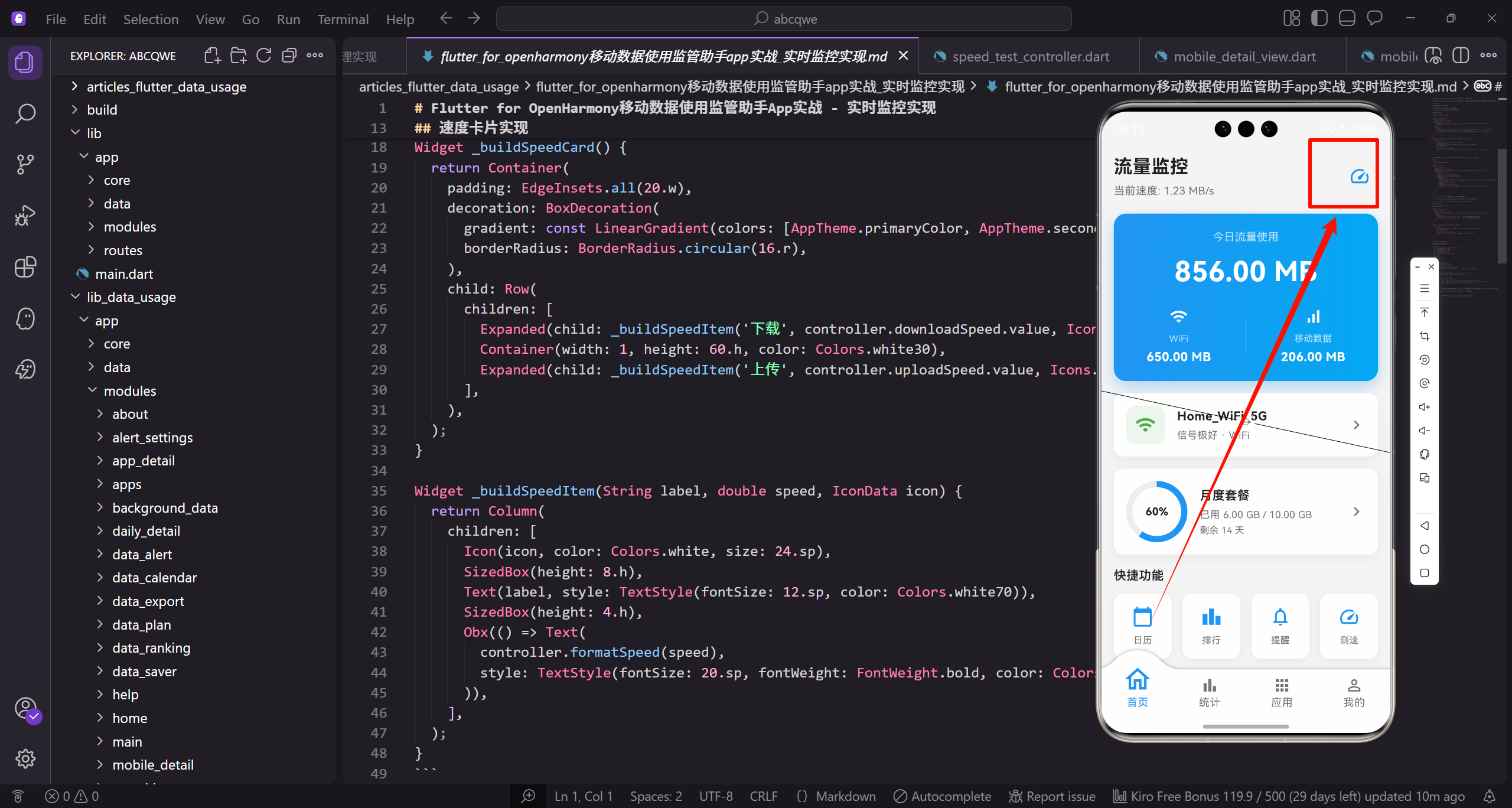1512x808 pixels.
Task: Open the 月度套餐 monthly plan card
Action: point(1245,511)
